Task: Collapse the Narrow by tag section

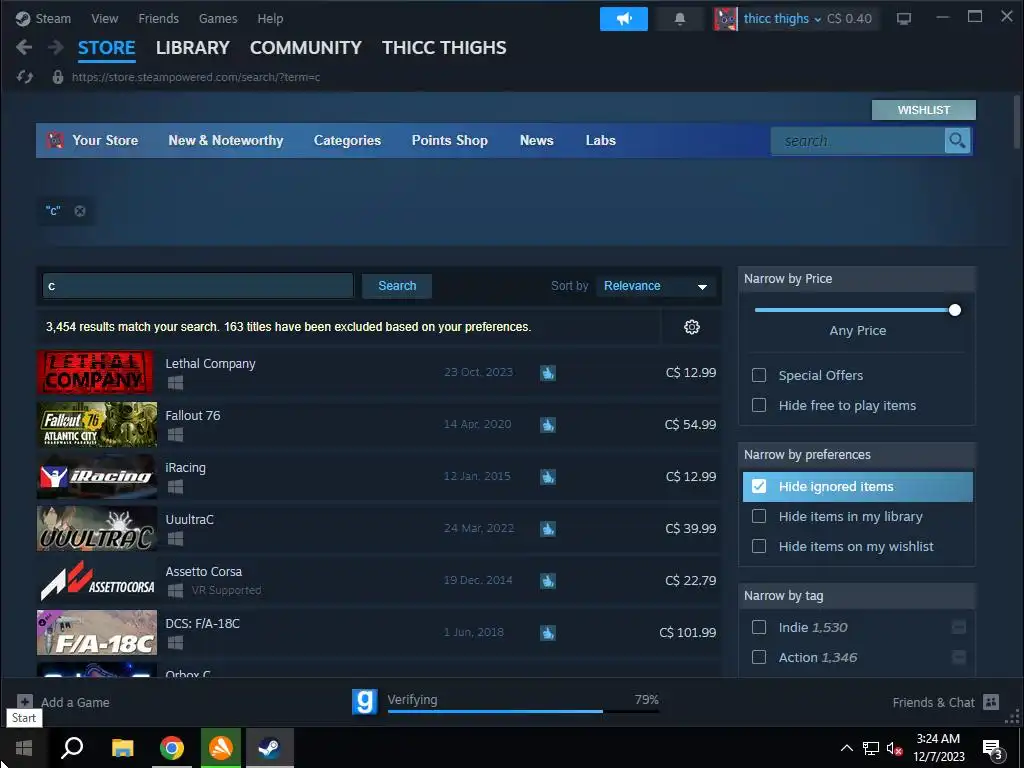Action: [x=857, y=596]
